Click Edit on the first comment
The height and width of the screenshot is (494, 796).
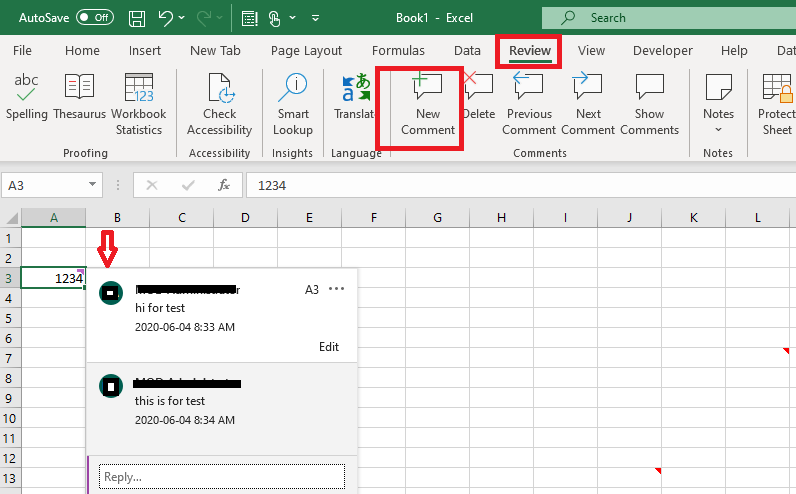328,347
